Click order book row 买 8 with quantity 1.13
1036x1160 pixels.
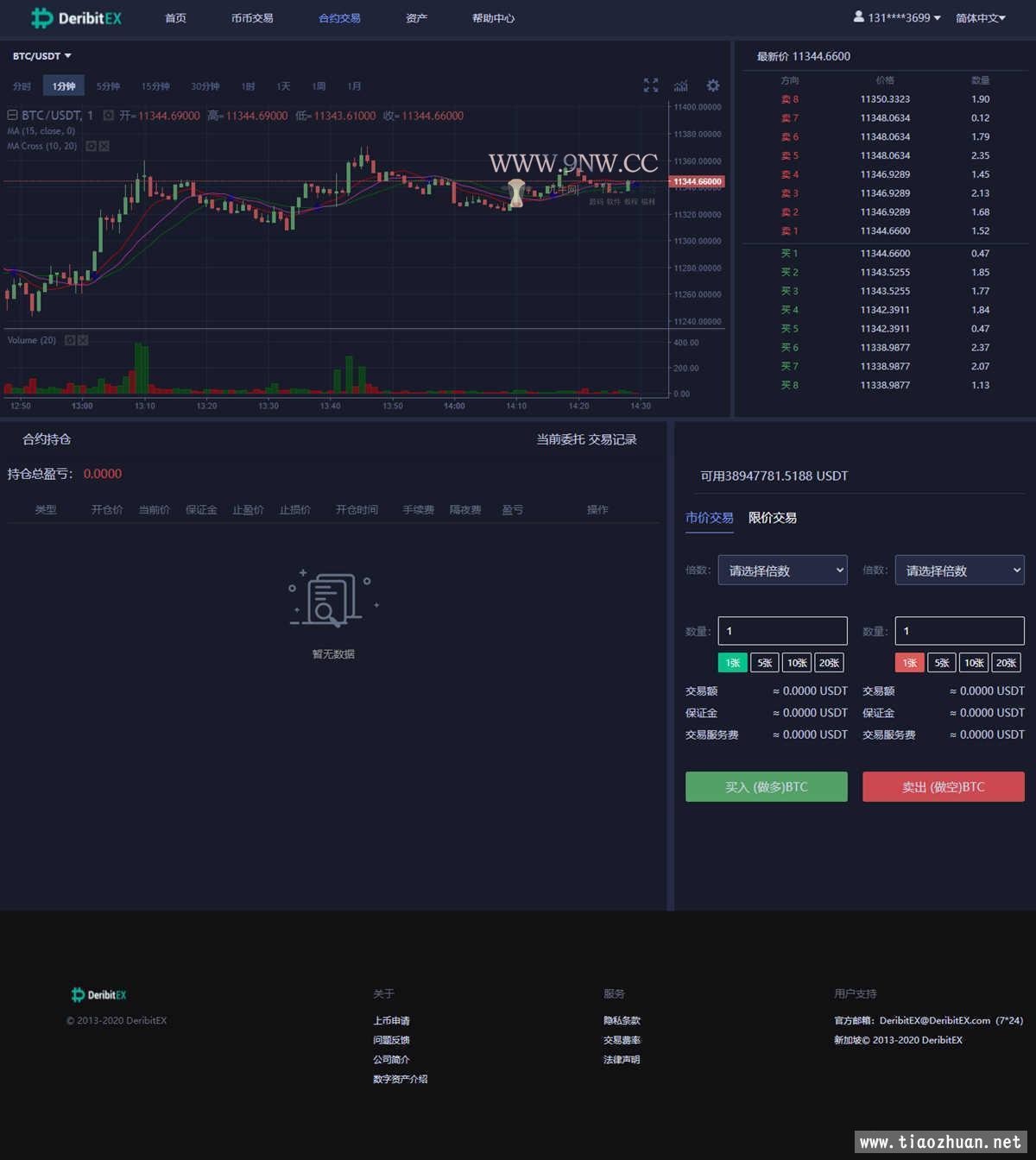[x=885, y=386]
